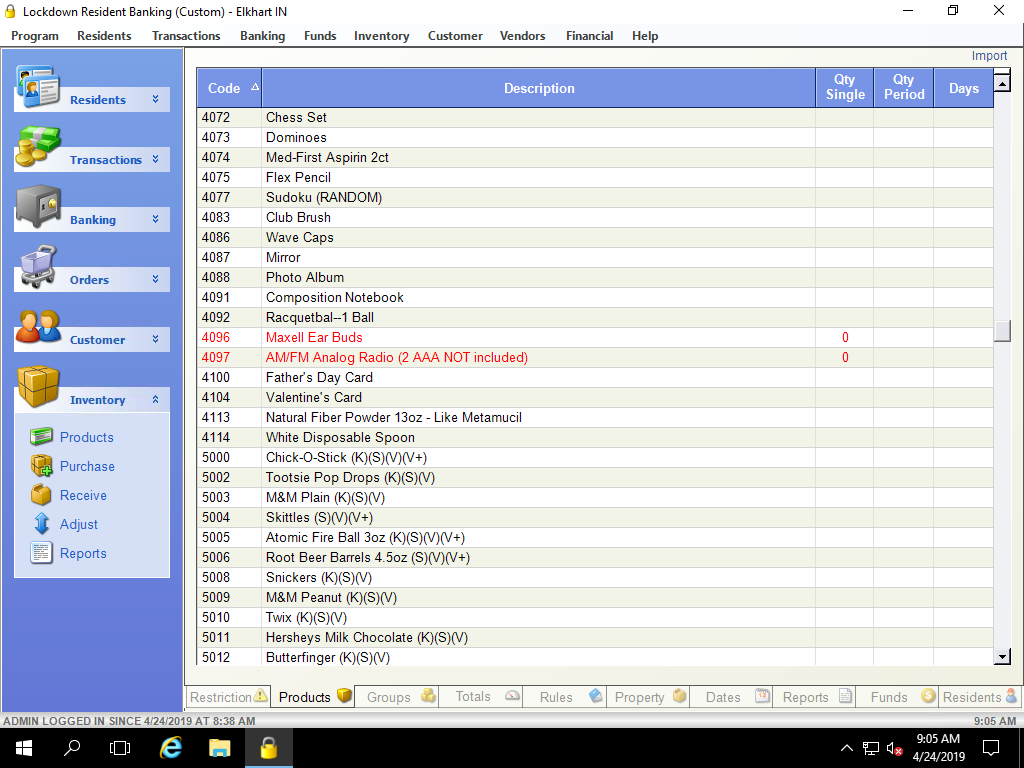Viewport: 1024px width, 768px height.
Task: Click the Days column header
Action: point(963,88)
